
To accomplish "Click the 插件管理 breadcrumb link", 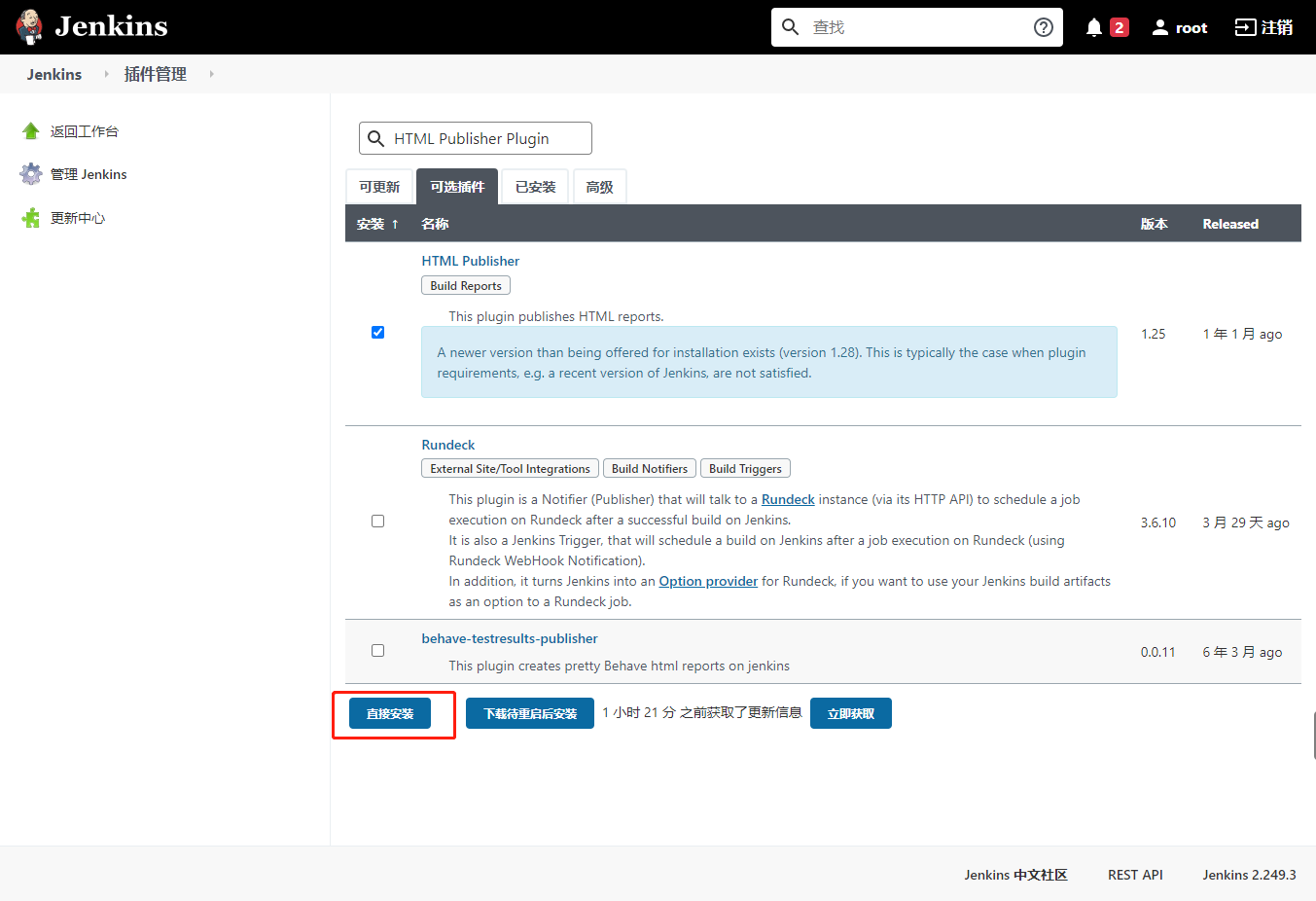I will (156, 74).
